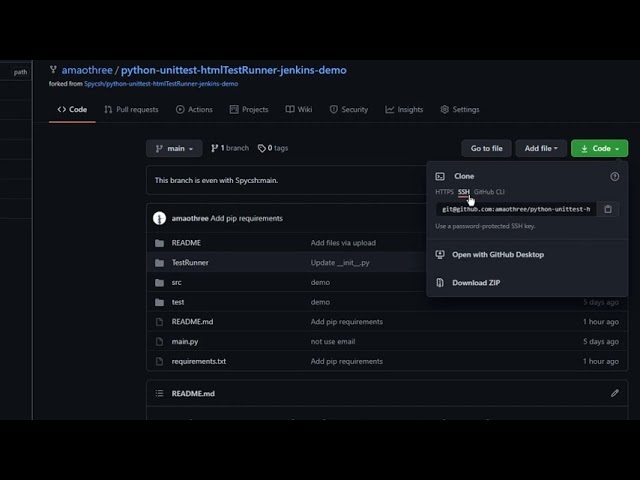Click the folder icon of README directory

click(159, 243)
